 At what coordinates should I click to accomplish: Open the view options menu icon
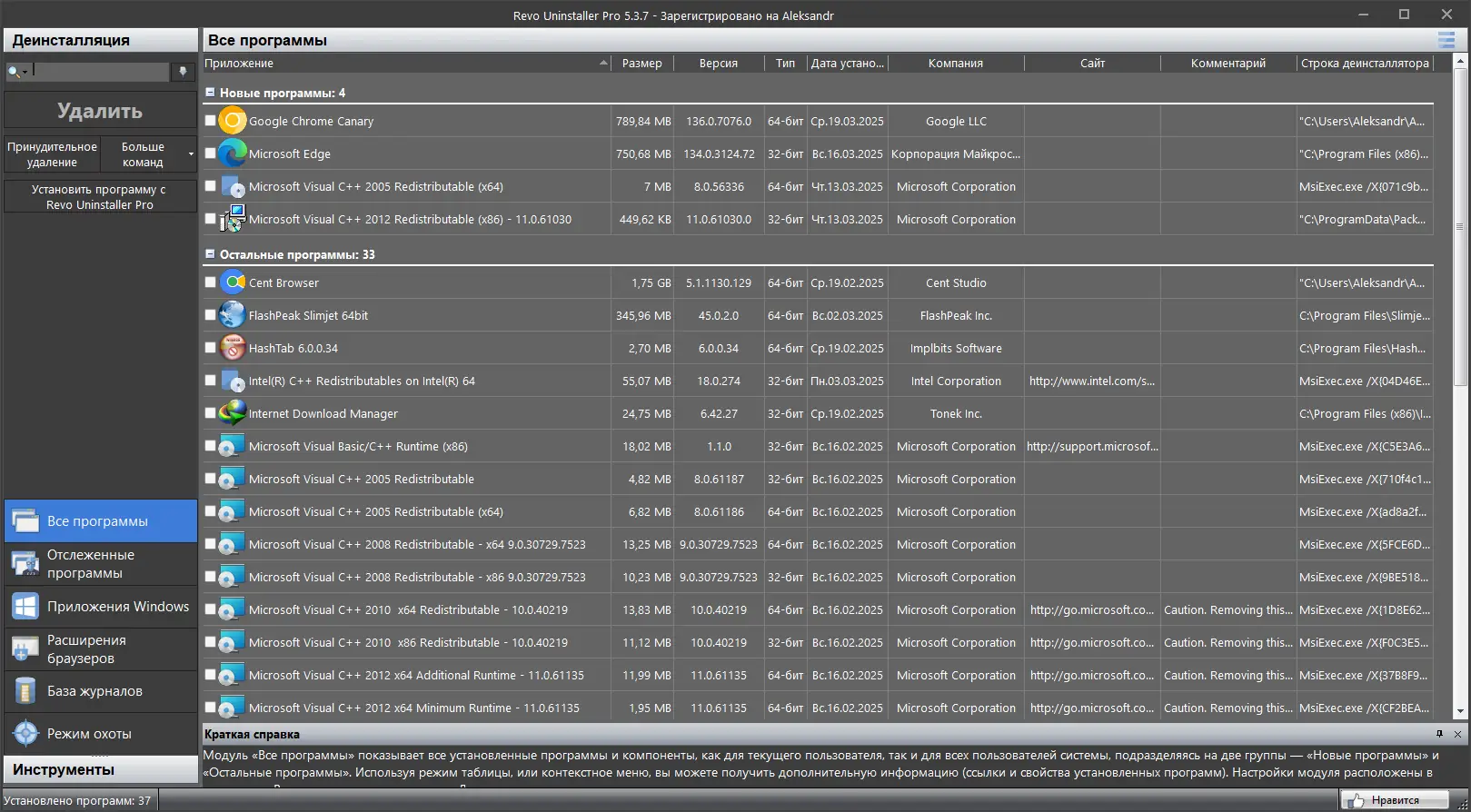click(x=1446, y=40)
